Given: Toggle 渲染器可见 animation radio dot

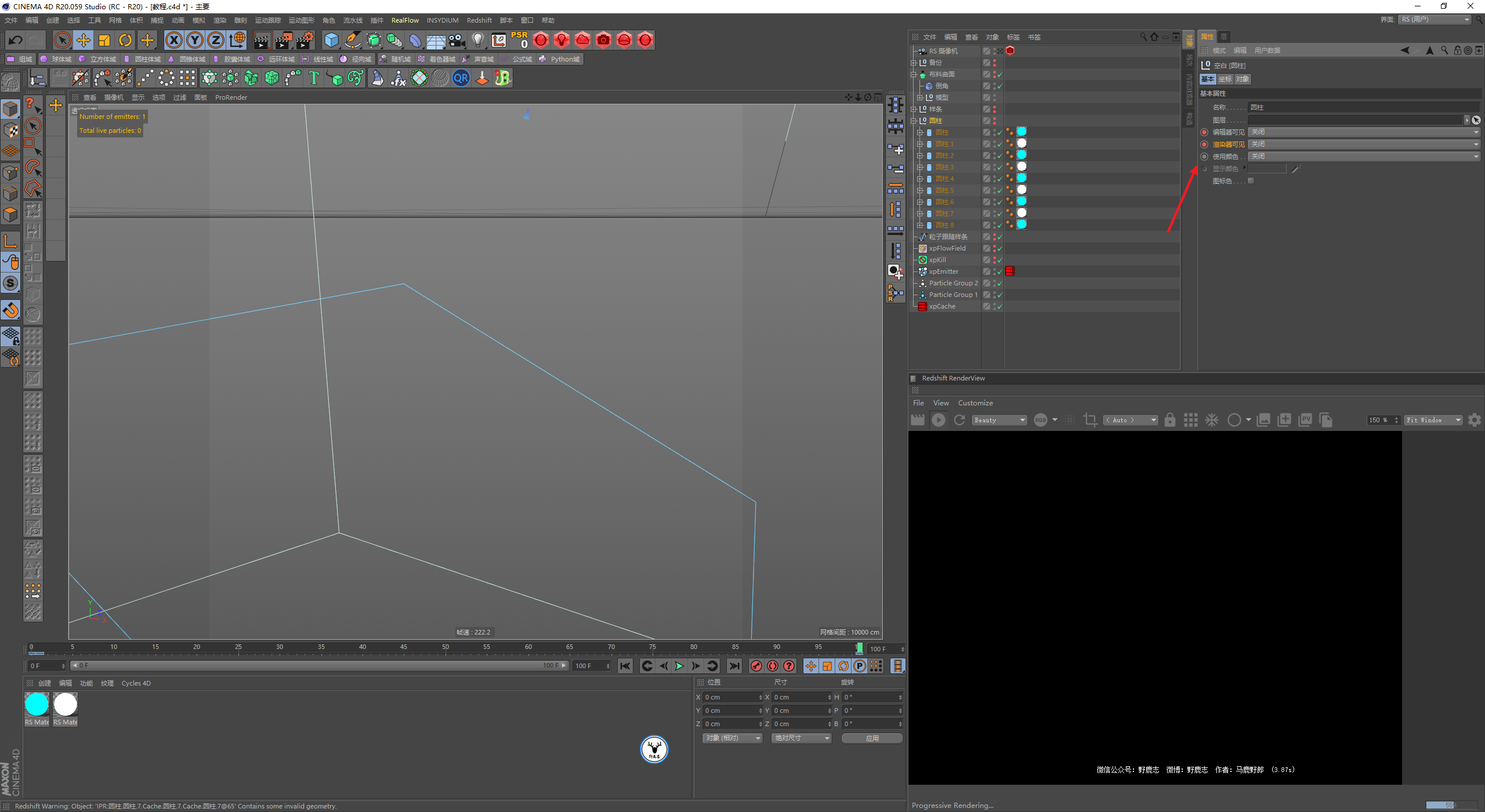Looking at the screenshot, I should 1204,144.
